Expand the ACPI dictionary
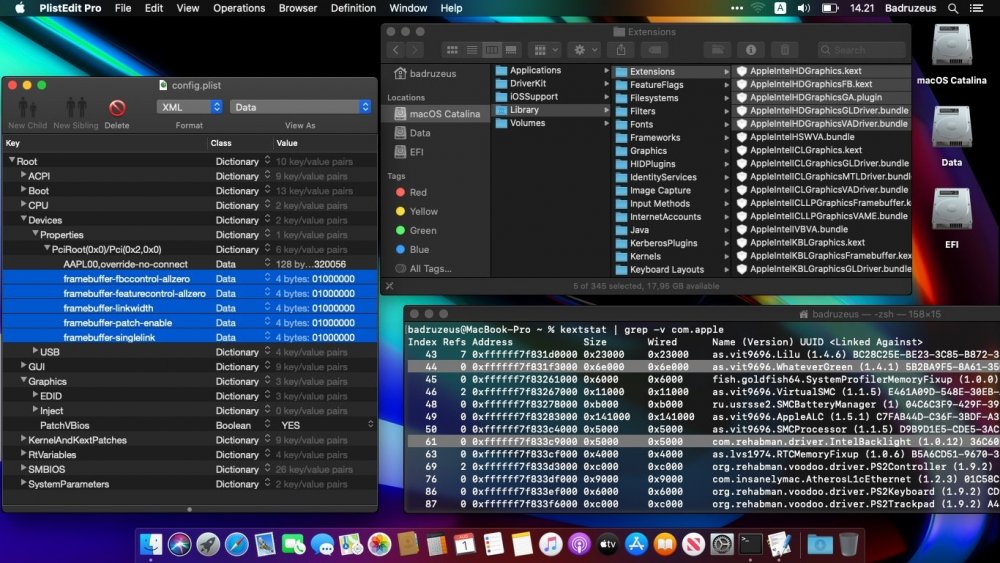 pyautogui.click(x=23, y=175)
